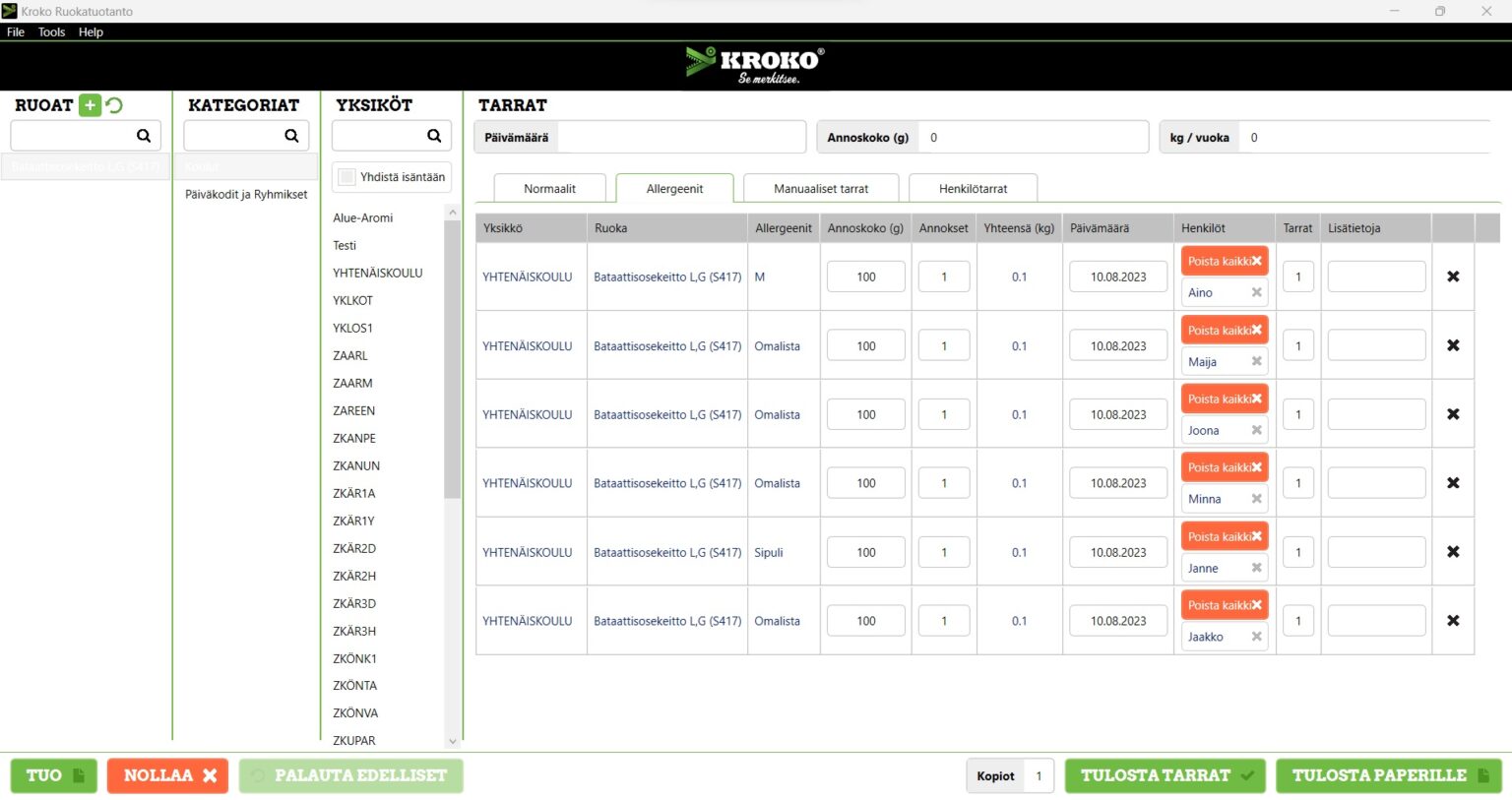
Task: Select Päiväkodit ja Ryhmikset category
Action: pyautogui.click(x=246, y=194)
